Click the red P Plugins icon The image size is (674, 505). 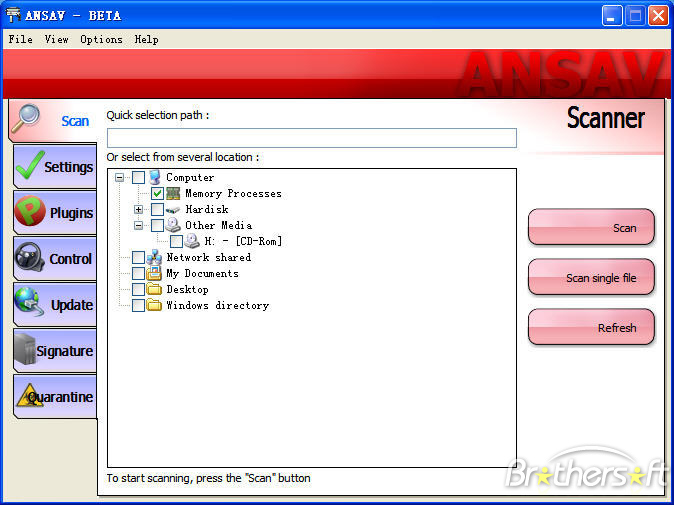[x=30, y=211]
